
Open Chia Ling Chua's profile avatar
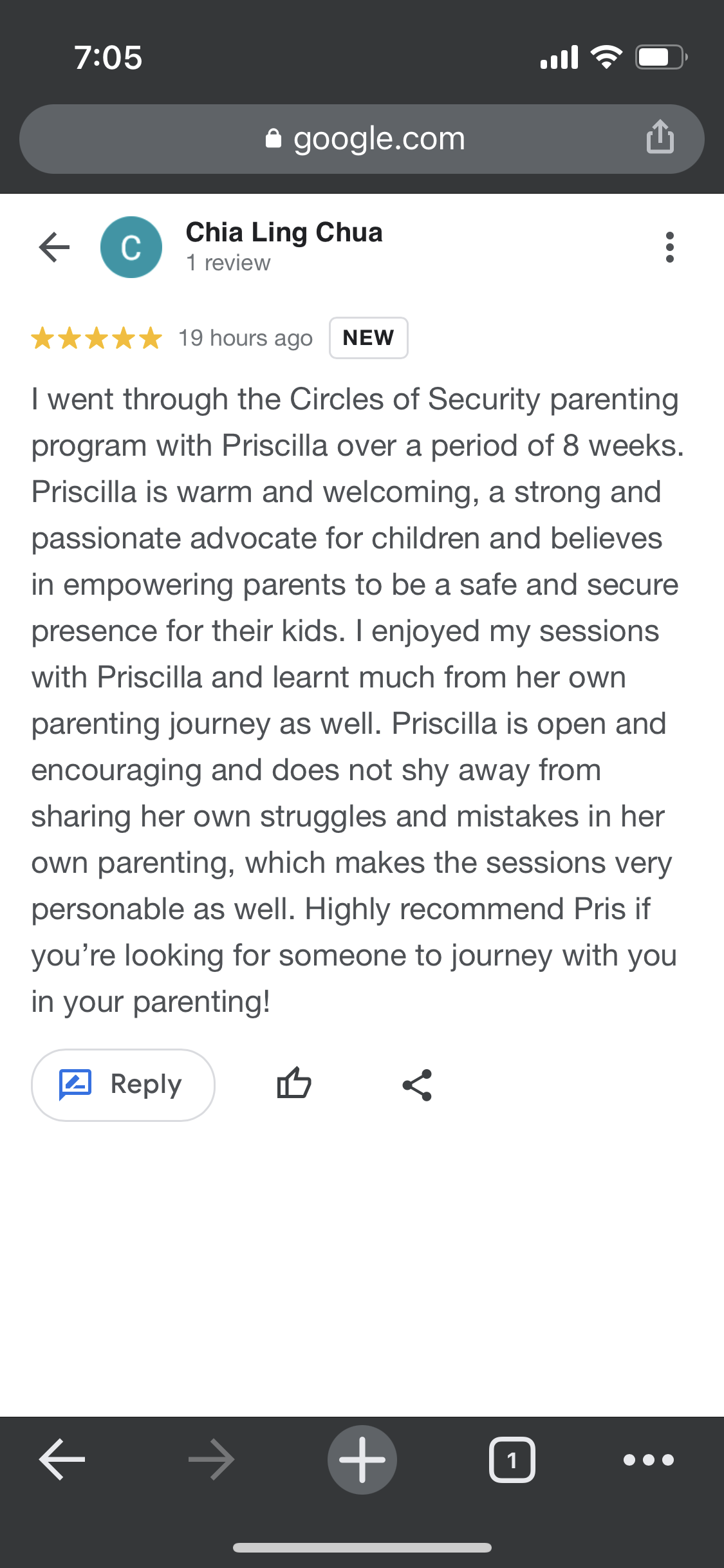click(x=131, y=247)
